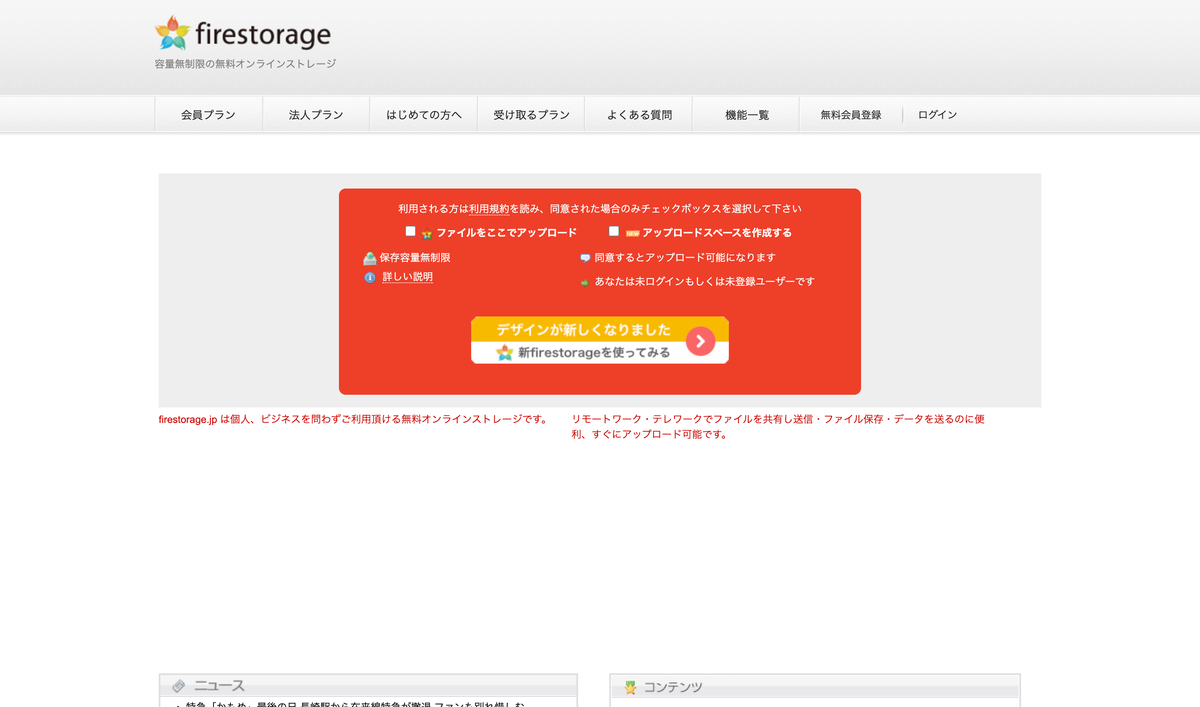Click the あなたは未ログインもしくは未登録ユーザーです text
The width and height of the screenshot is (1200, 707).
click(705, 282)
